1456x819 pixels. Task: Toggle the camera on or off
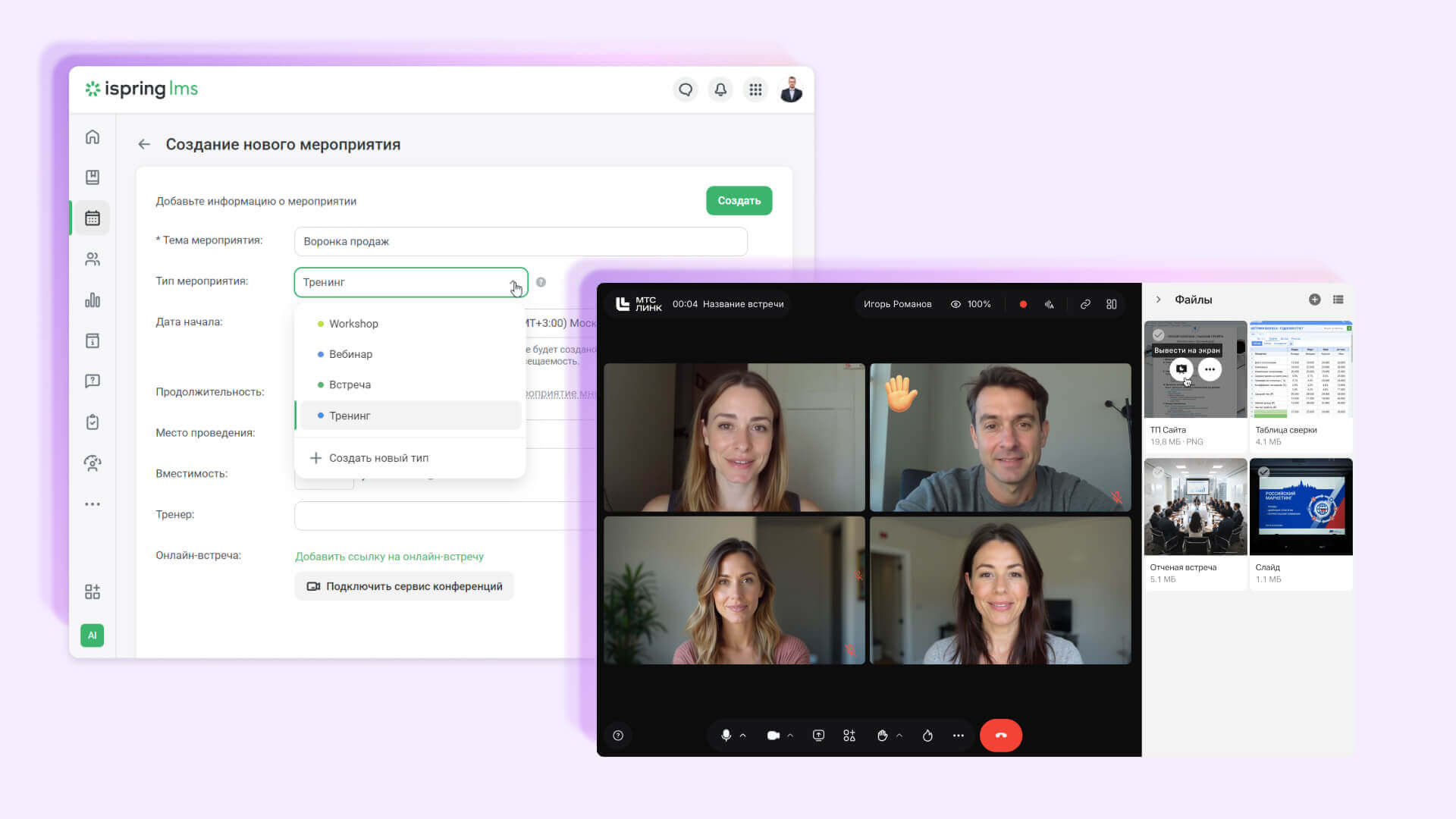tap(773, 736)
